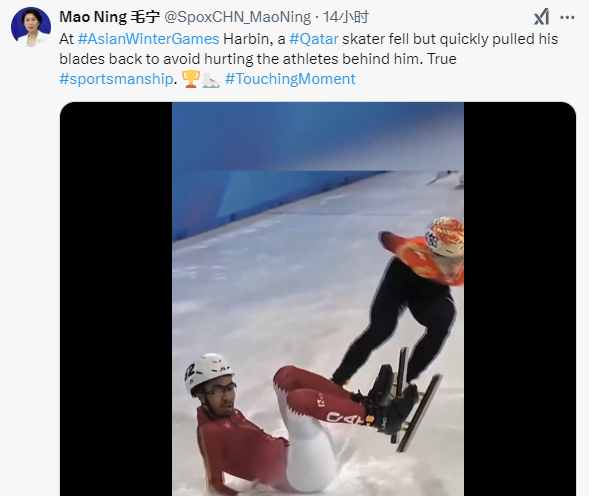Screen dimensions: 589x496
Task: Open Mao Ning's profile avatar
Action: tap(31, 27)
